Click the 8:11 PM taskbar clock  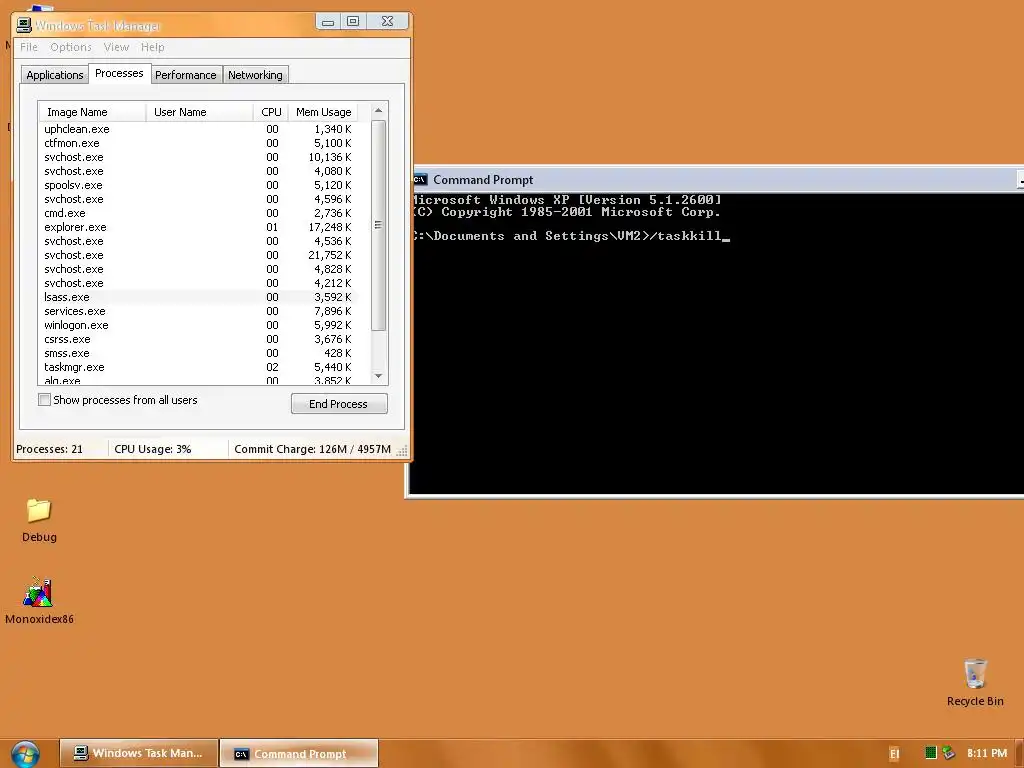coord(987,753)
